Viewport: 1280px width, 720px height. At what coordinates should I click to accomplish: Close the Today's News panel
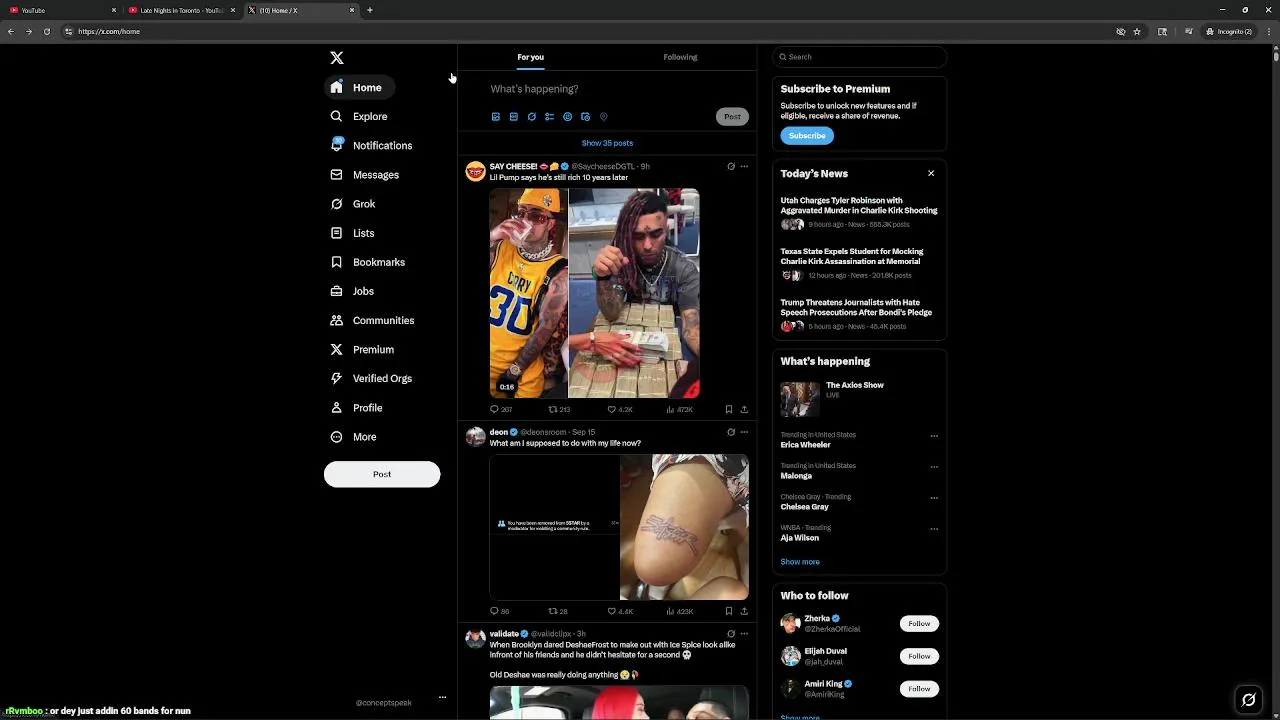click(x=931, y=174)
